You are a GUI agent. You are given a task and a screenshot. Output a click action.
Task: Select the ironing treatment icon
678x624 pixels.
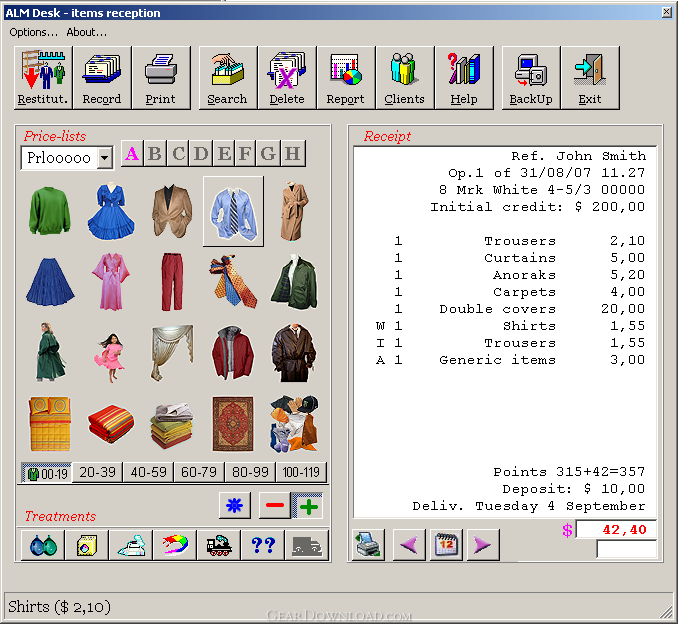coord(131,545)
